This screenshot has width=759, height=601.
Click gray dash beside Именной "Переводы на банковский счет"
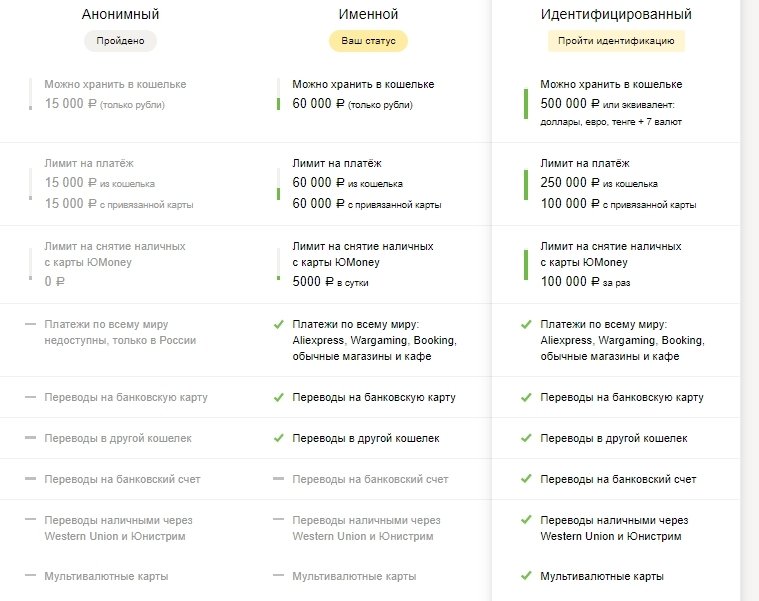point(278,479)
